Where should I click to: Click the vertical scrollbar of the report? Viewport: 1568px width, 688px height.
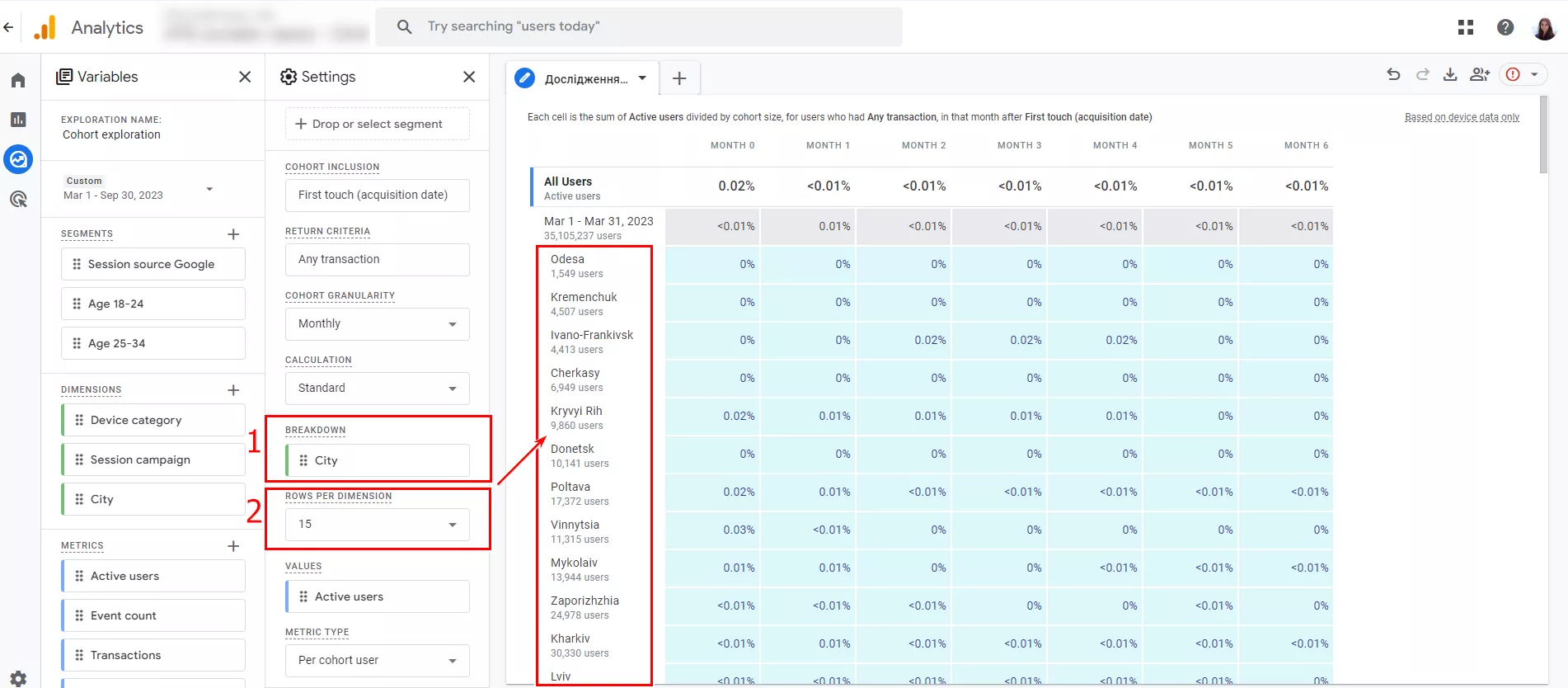[1543, 134]
